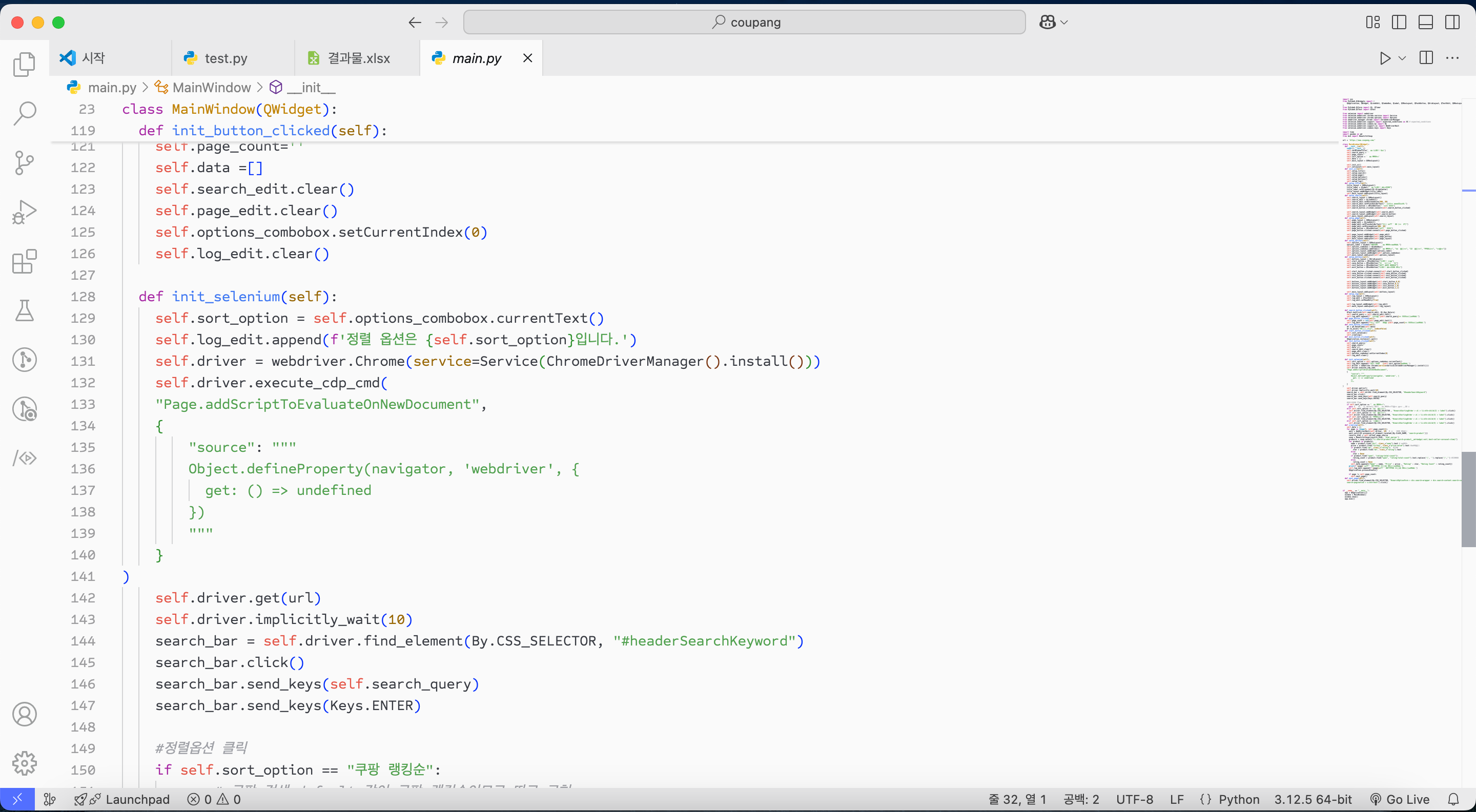Viewport: 1476px width, 812px height.
Task: Toggle the secondary side bar layout button
Action: (x=1452, y=23)
